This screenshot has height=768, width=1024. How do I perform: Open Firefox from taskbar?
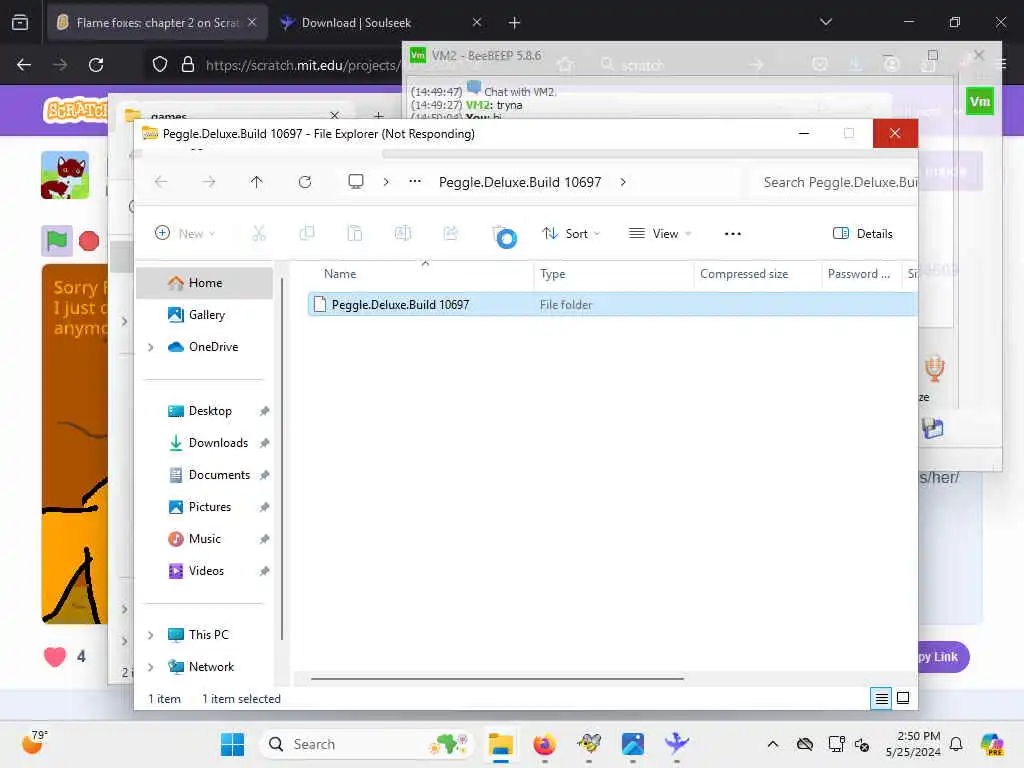click(545, 744)
